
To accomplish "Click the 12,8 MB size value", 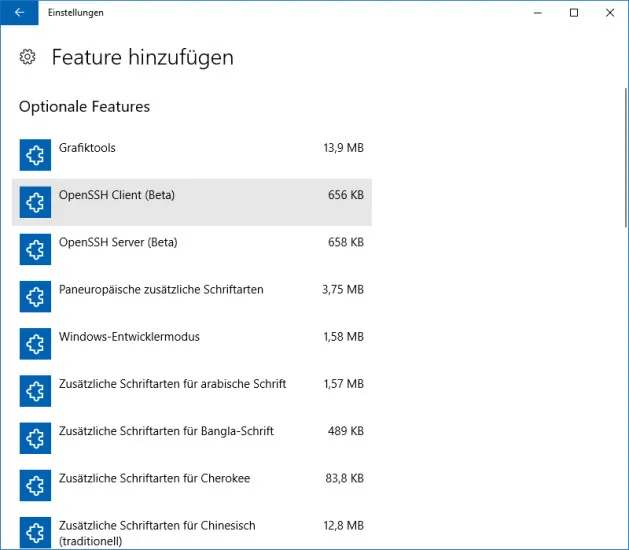I will [x=343, y=526].
